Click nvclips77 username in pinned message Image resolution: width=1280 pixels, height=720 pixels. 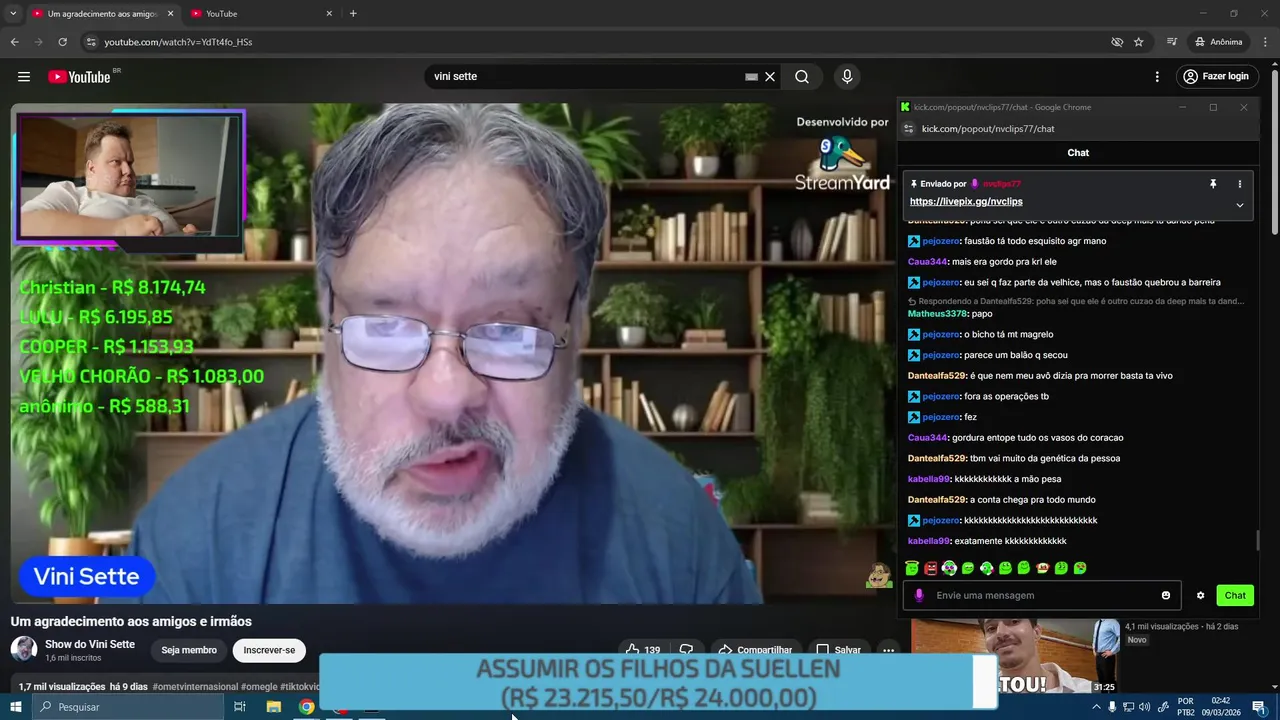pyautogui.click(x=1002, y=184)
